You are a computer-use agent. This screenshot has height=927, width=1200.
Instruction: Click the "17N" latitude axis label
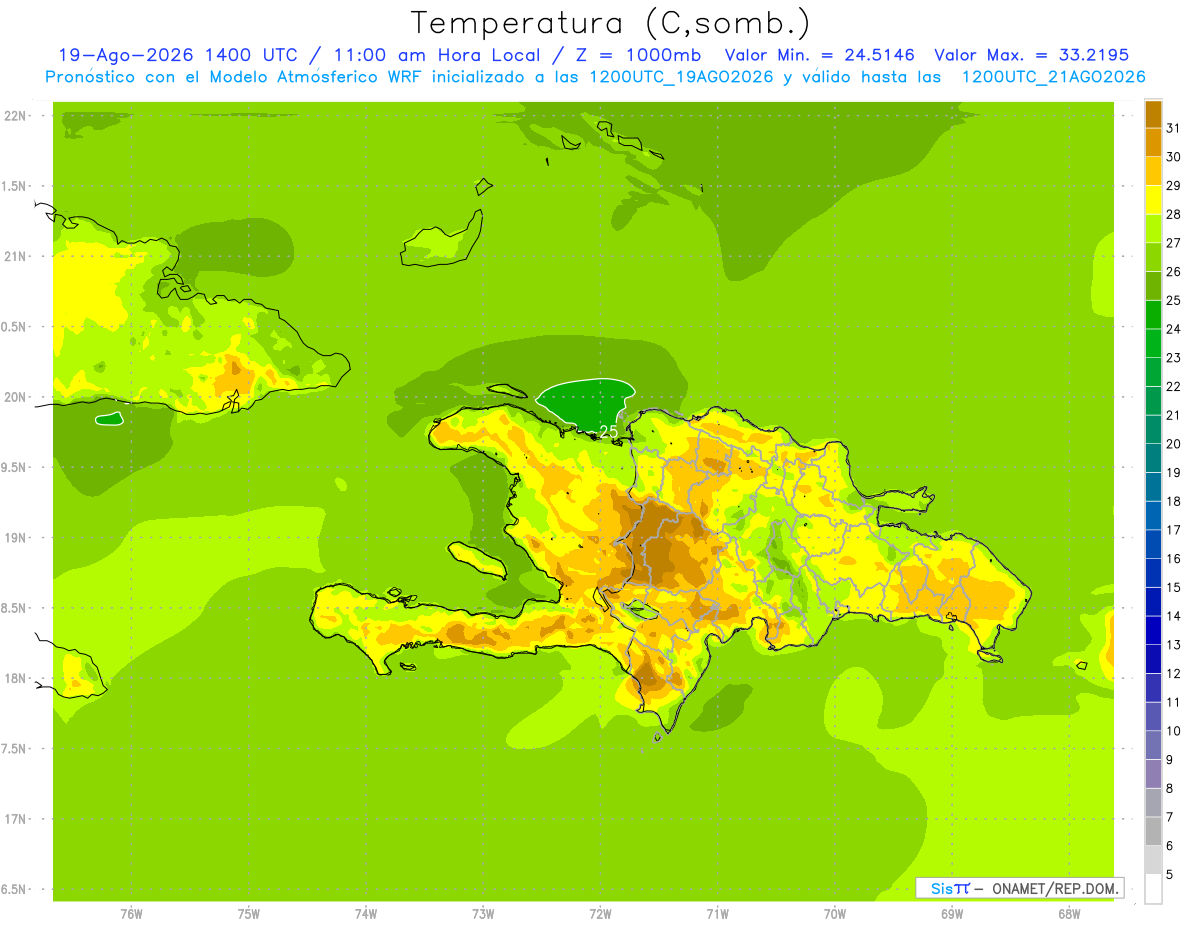[16, 819]
